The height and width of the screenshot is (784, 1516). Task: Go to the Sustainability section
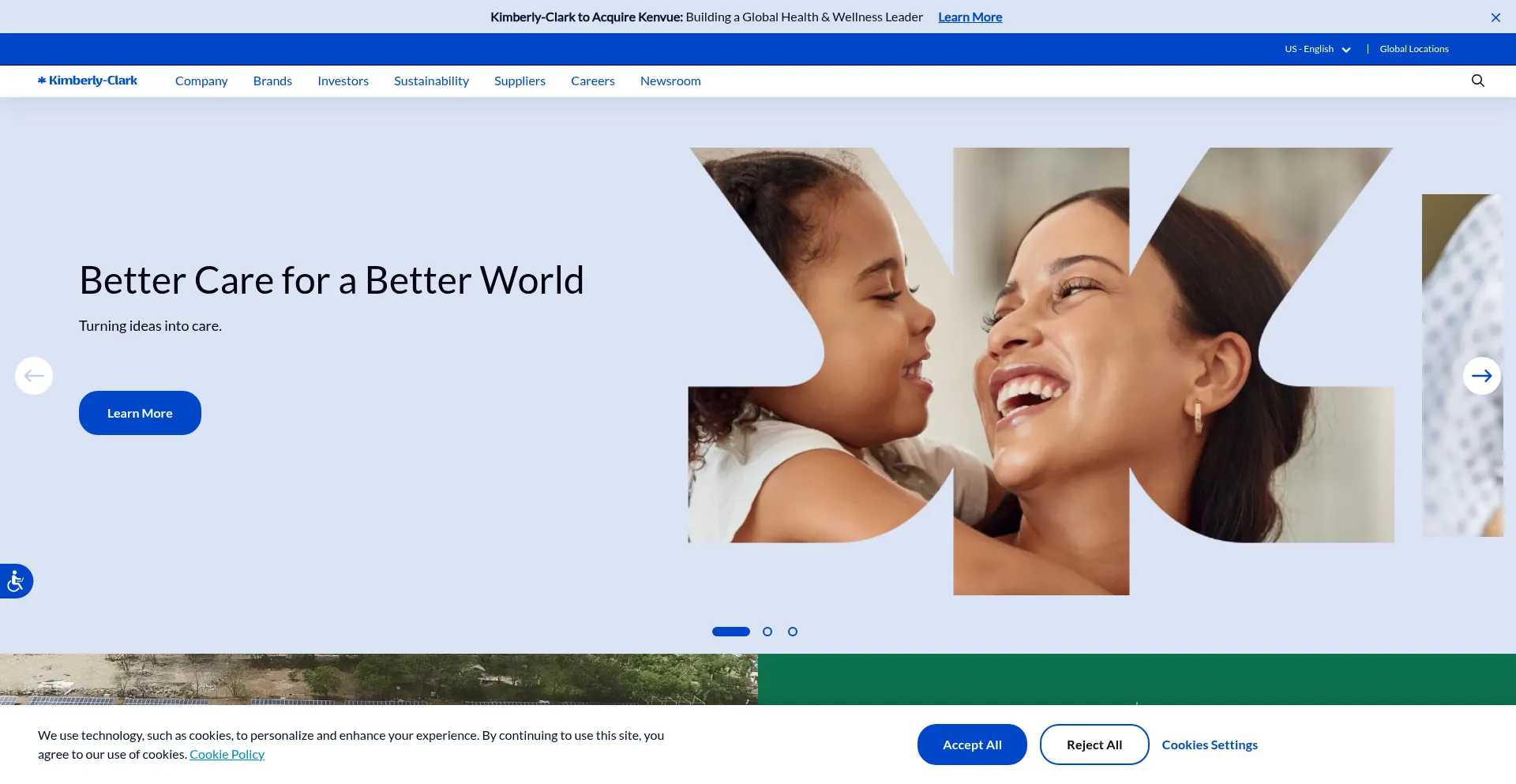coord(431,81)
